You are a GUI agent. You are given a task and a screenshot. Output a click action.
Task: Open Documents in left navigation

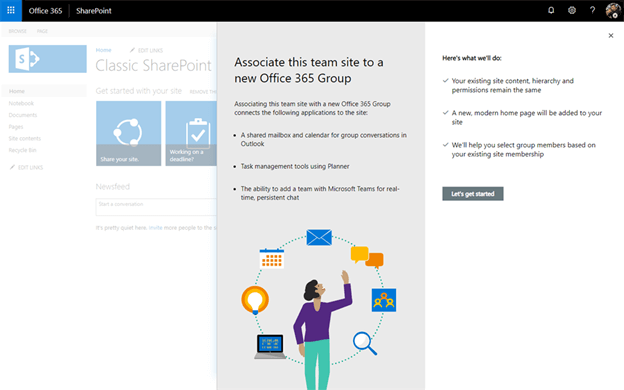click(x=23, y=115)
